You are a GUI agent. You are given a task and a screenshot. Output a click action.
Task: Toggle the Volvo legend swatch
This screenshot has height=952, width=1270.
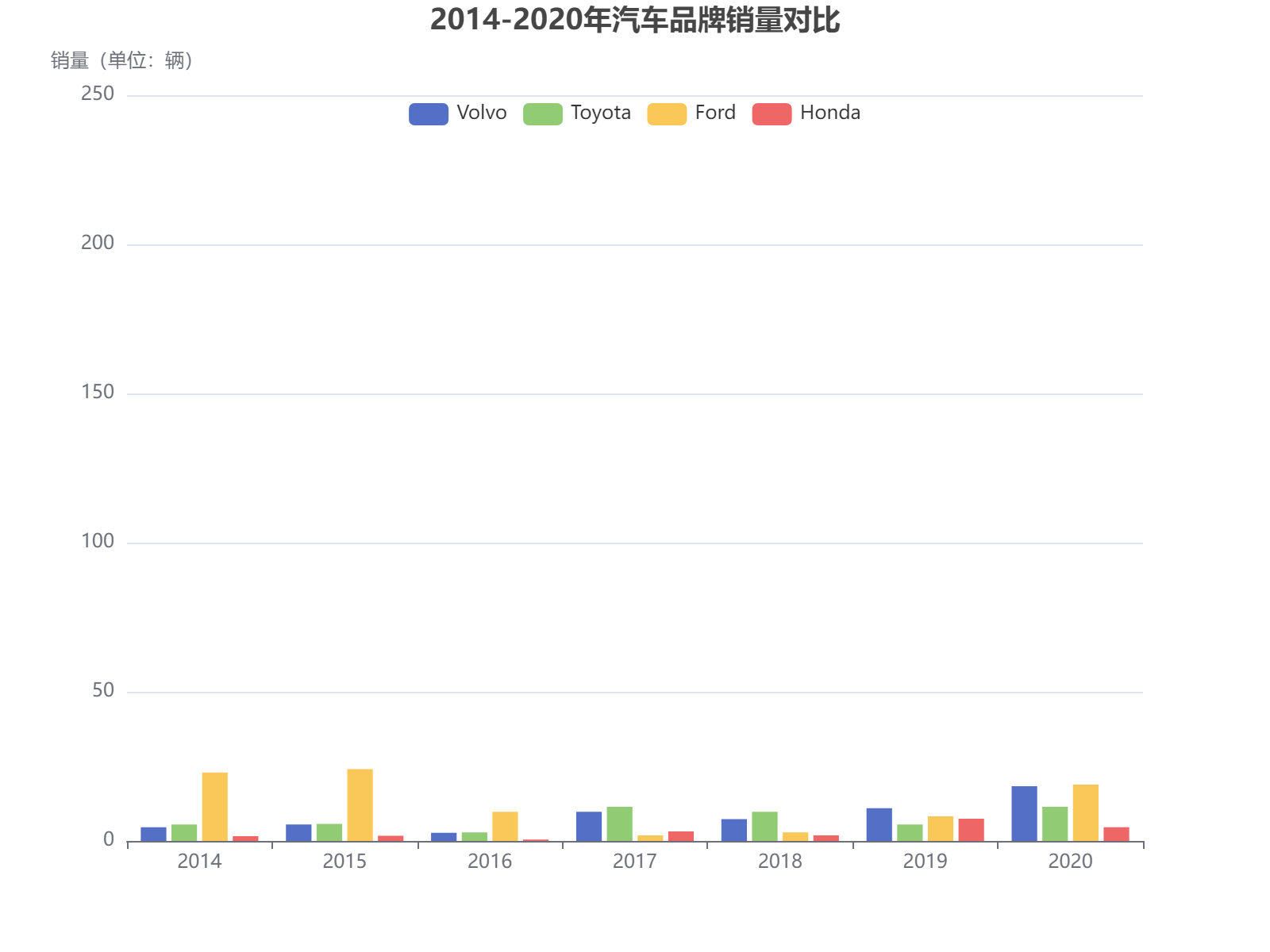coord(429,113)
